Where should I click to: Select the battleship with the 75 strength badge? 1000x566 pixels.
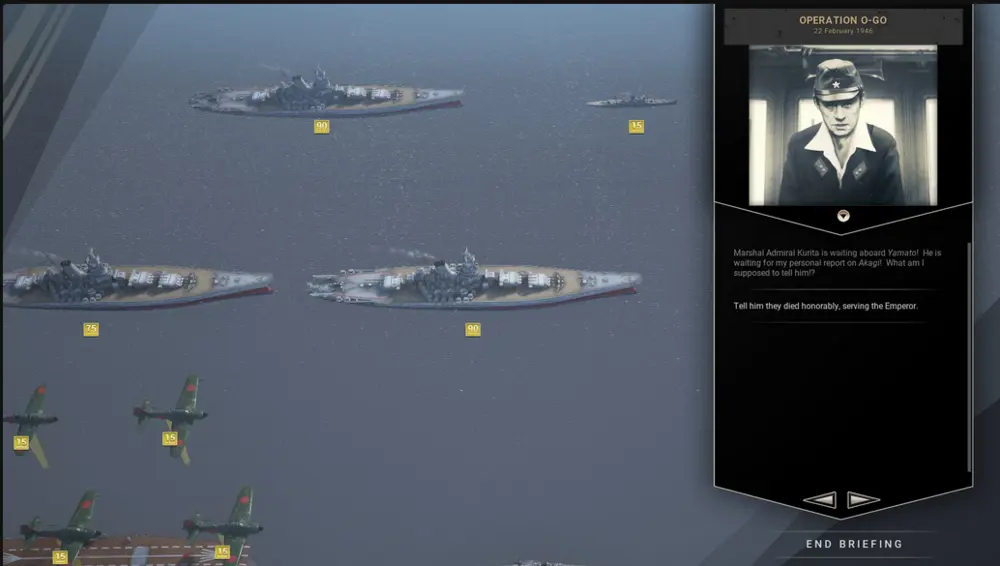coord(136,282)
